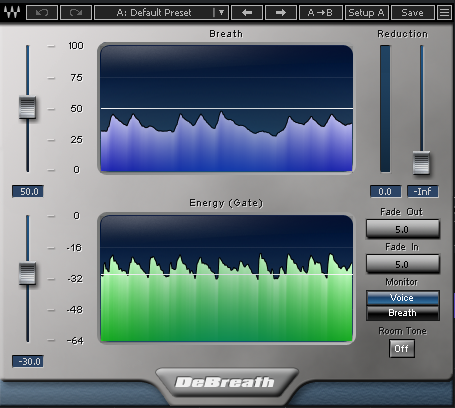The image size is (455, 408).
Task: Toggle Setup A/B button
Action: tap(366, 13)
